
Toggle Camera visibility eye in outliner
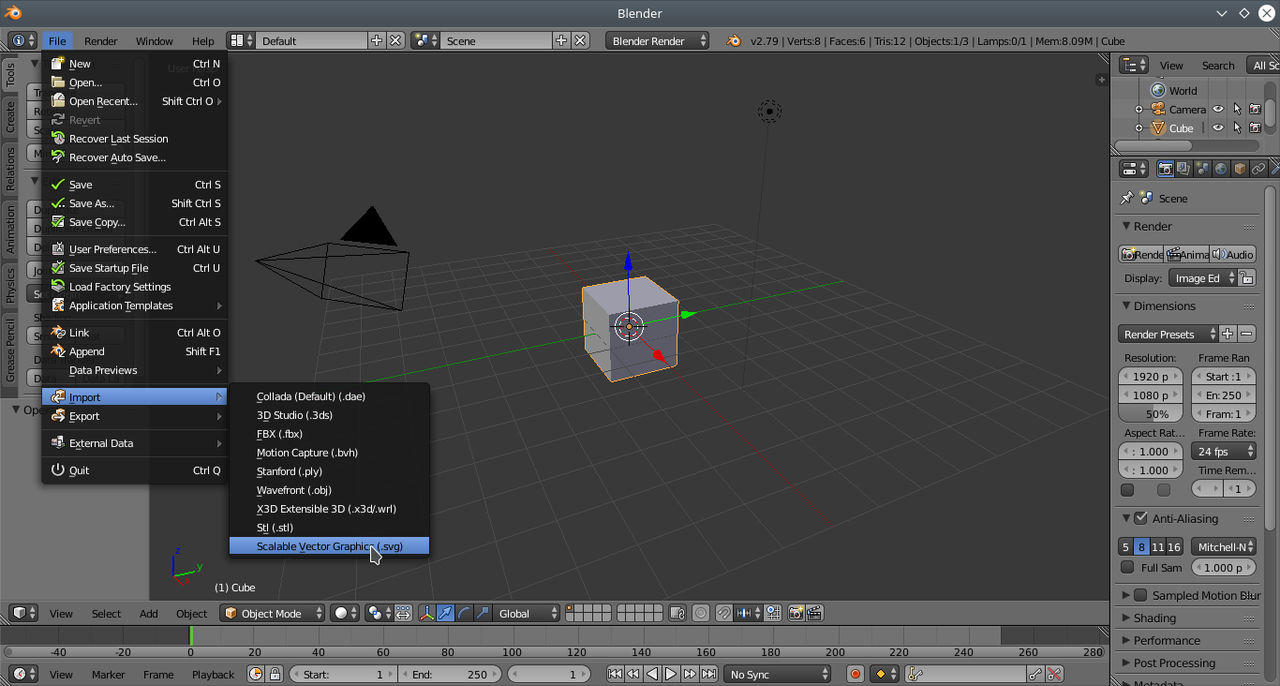(x=1218, y=109)
